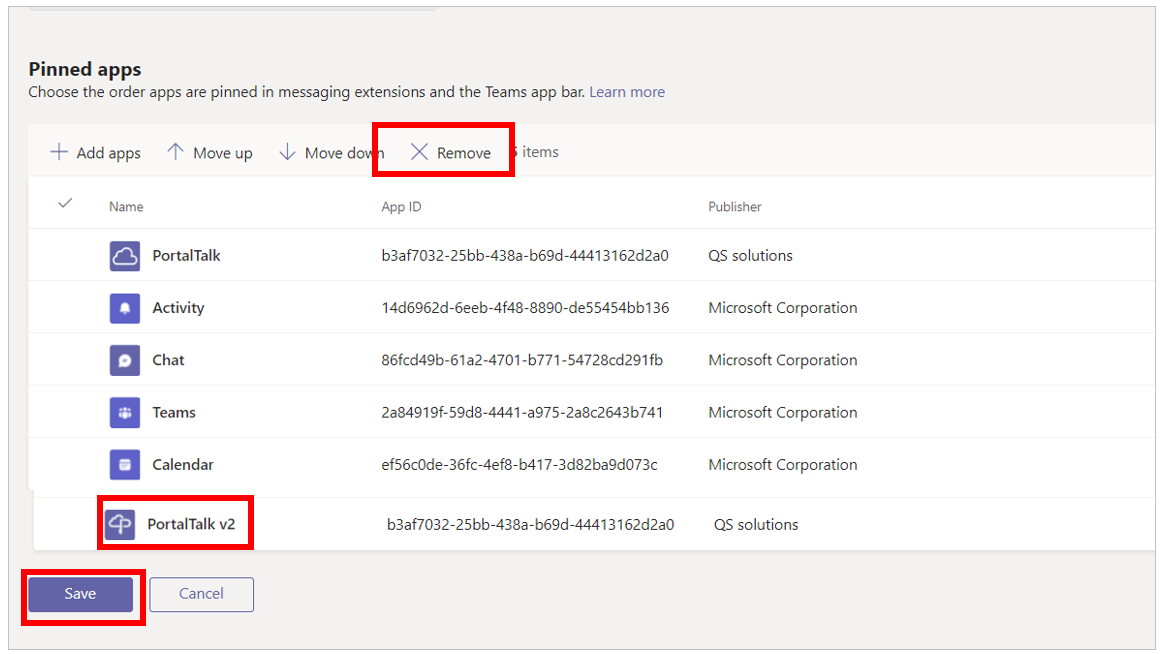This screenshot has width=1163, height=654.
Task: Select the Chat row name
Action: [x=168, y=360]
